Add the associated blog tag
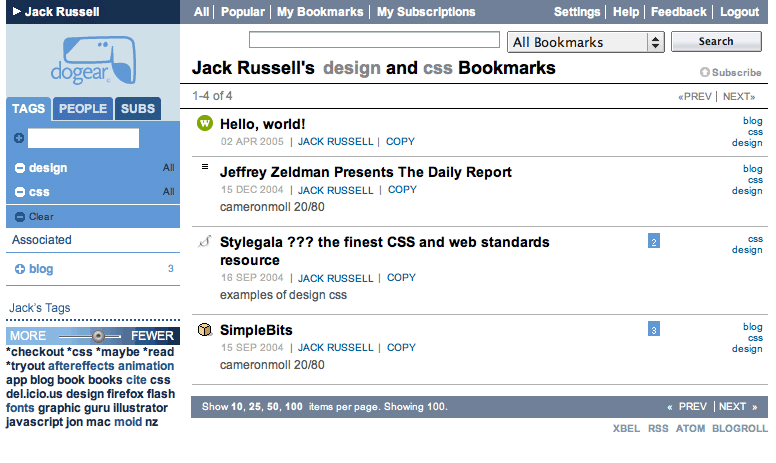Viewport: 776px width, 463px height. click(x=20, y=269)
